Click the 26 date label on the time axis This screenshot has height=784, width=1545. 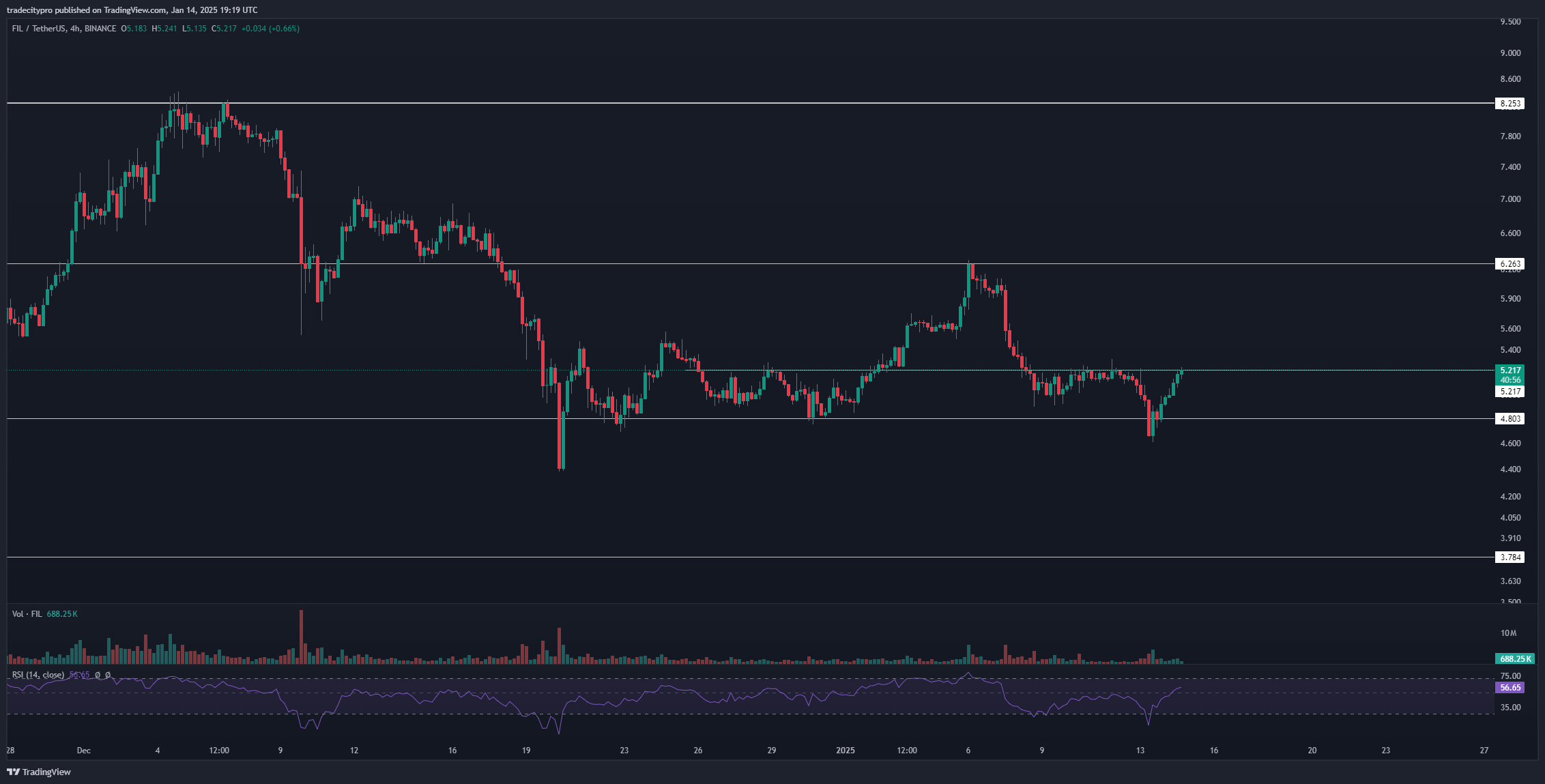click(698, 751)
